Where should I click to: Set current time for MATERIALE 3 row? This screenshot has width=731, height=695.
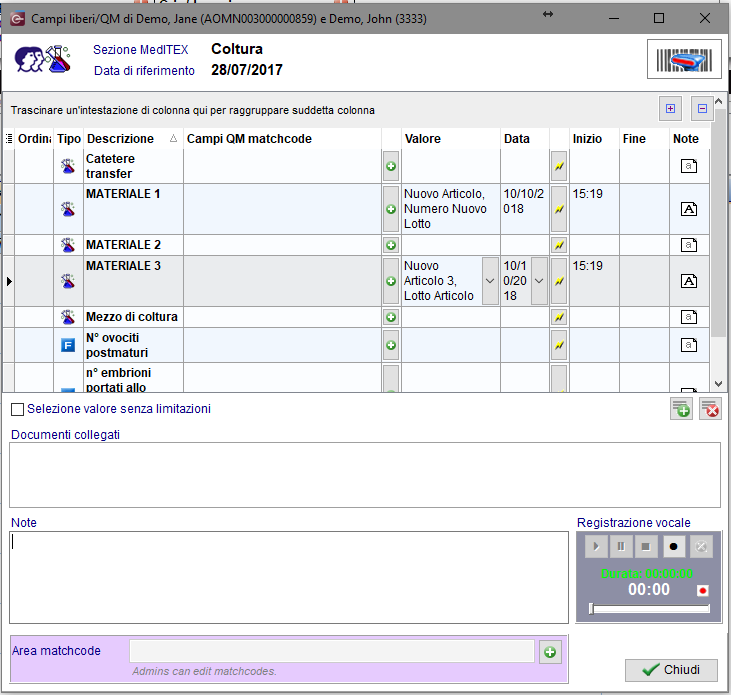click(x=559, y=281)
